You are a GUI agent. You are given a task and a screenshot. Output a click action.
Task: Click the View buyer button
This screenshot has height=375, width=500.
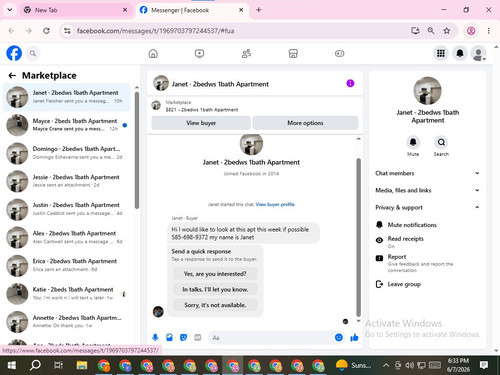tap(201, 123)
